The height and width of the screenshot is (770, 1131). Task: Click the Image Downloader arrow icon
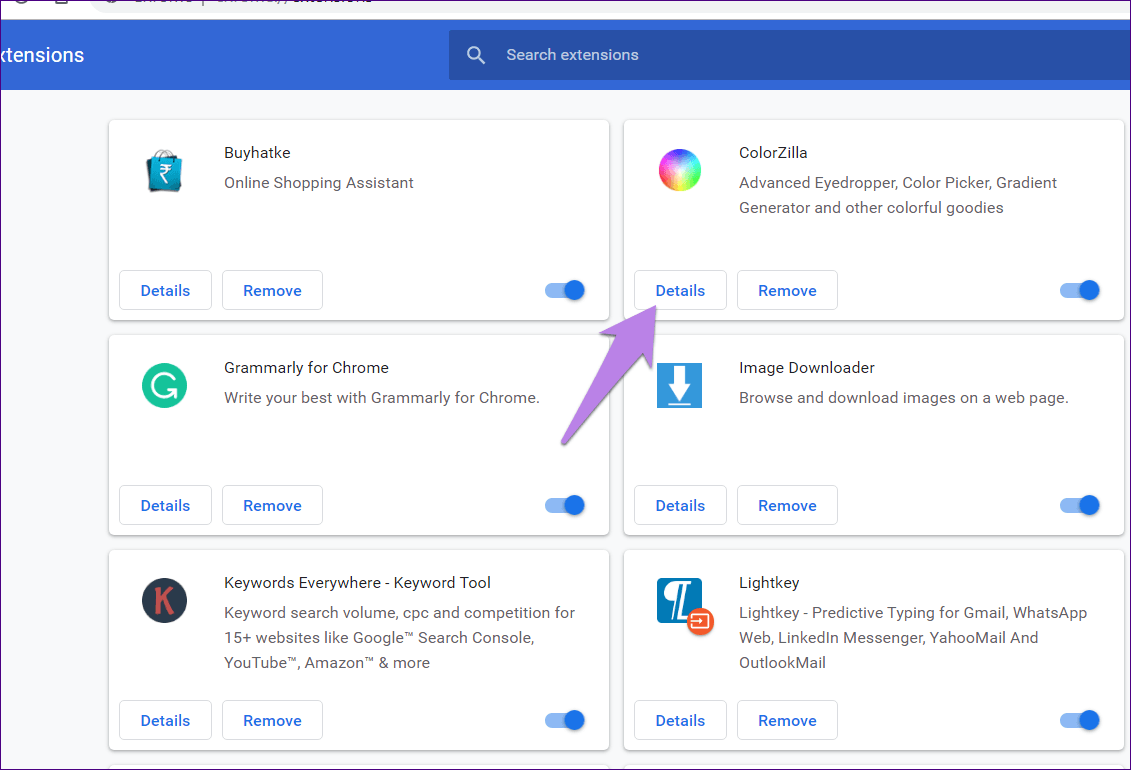[x=679, y=386]
